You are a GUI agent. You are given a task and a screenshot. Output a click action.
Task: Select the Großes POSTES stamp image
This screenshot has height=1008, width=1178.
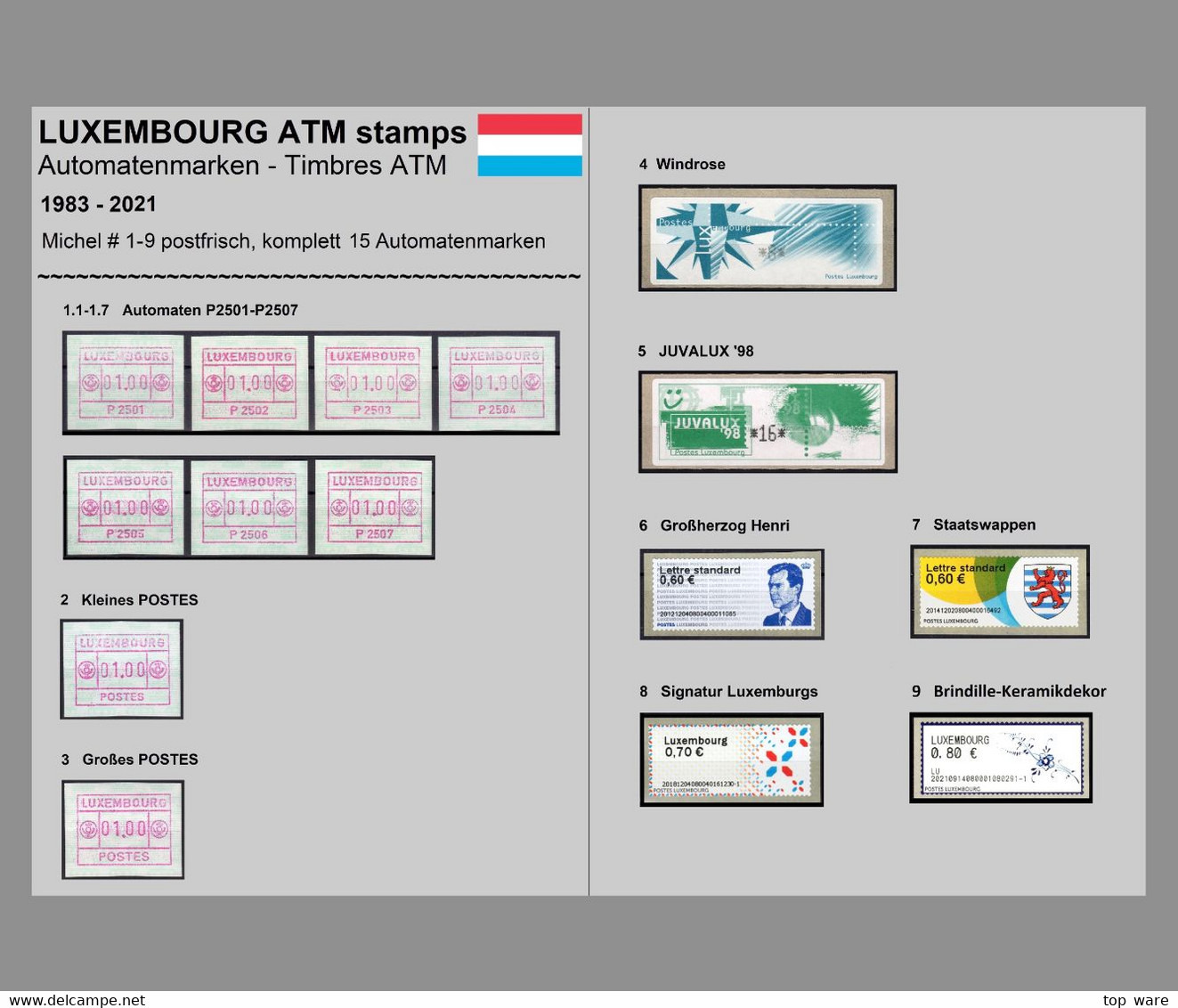pyautogui.click(x=123, y=830)
